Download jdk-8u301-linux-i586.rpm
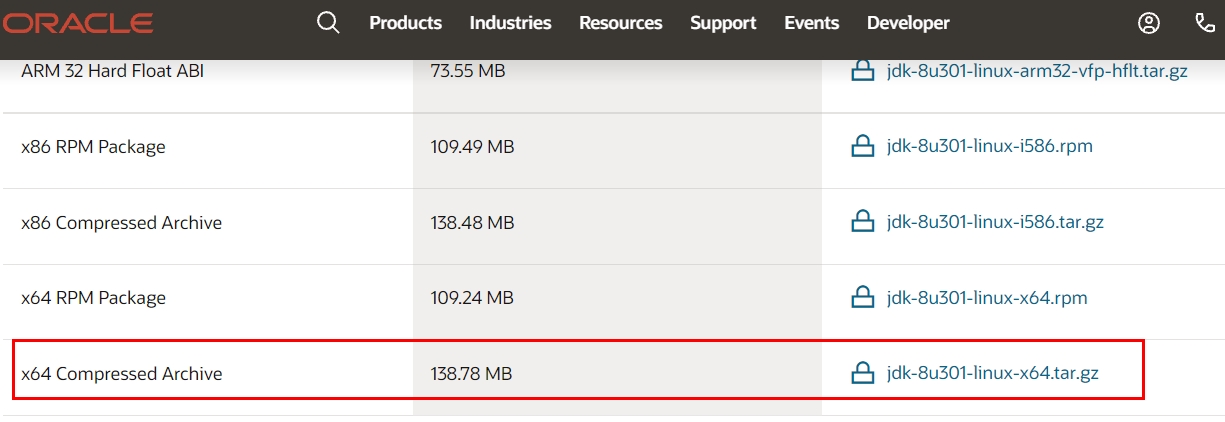Viewport: 1225px width, 422px height. [x=989, y=147]
